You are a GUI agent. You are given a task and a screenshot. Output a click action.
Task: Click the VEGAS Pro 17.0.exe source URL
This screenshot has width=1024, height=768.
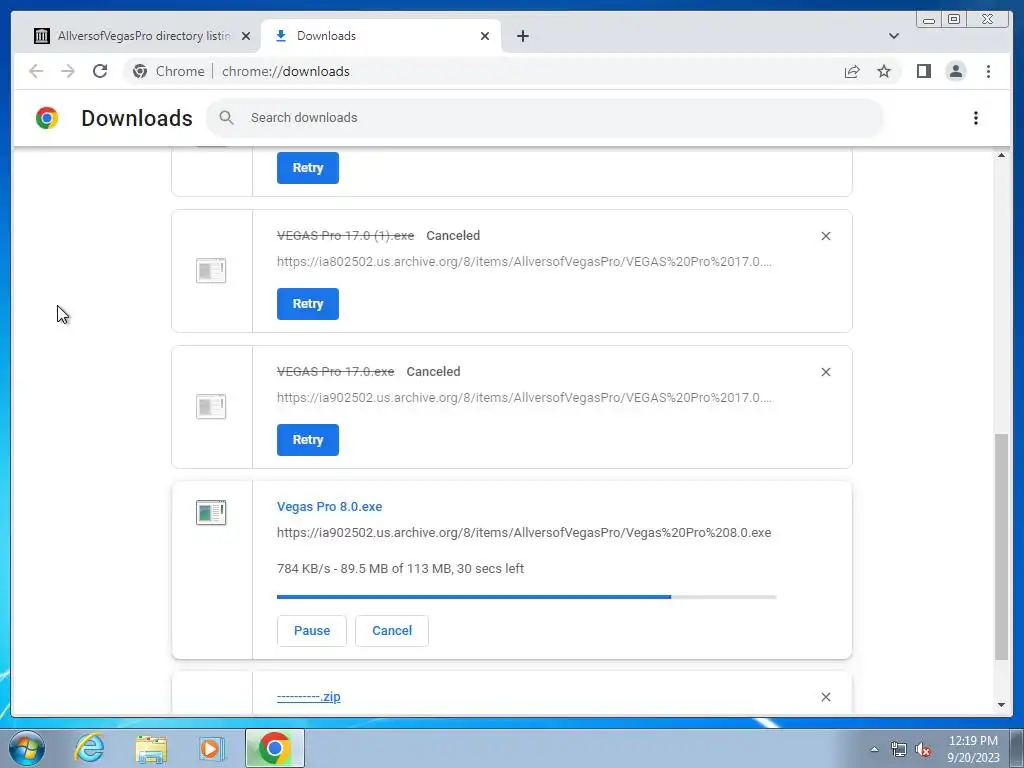coord(524,398)
